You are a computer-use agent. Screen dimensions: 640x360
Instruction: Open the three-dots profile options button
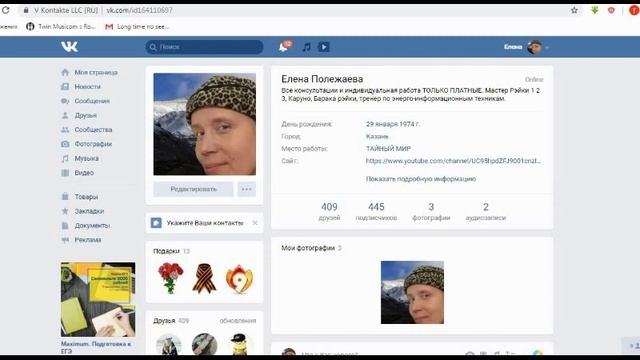247,189
